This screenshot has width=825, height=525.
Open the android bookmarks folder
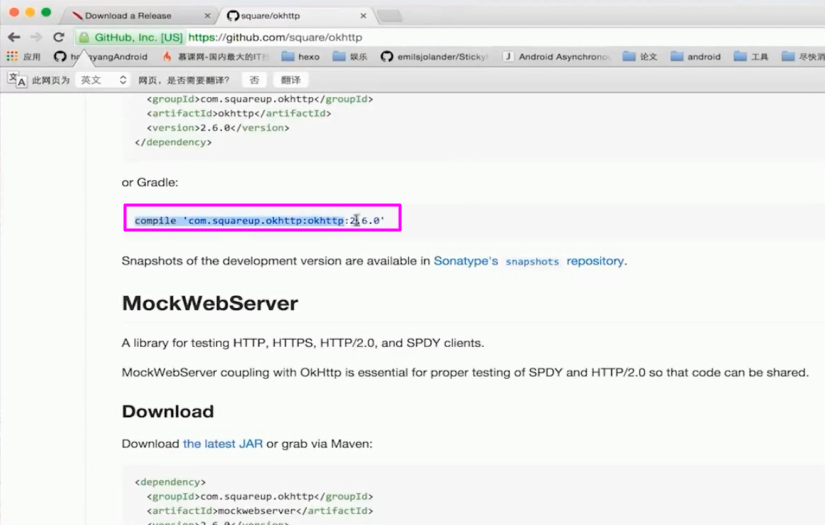tap(695, 57)
